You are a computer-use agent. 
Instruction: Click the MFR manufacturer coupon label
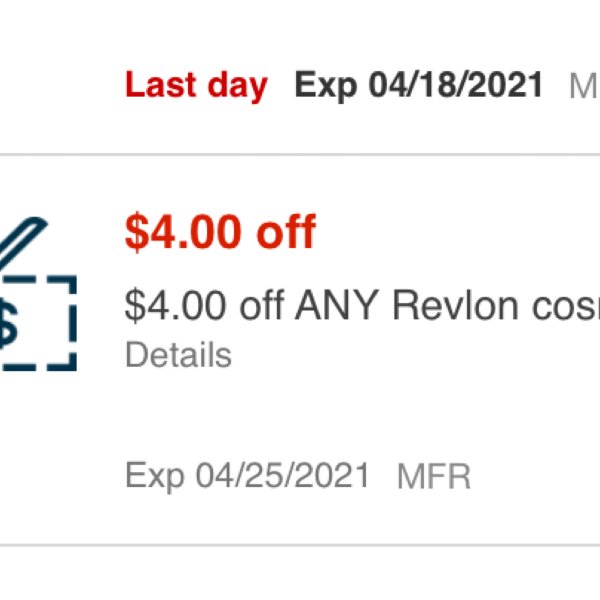(434, 476)
